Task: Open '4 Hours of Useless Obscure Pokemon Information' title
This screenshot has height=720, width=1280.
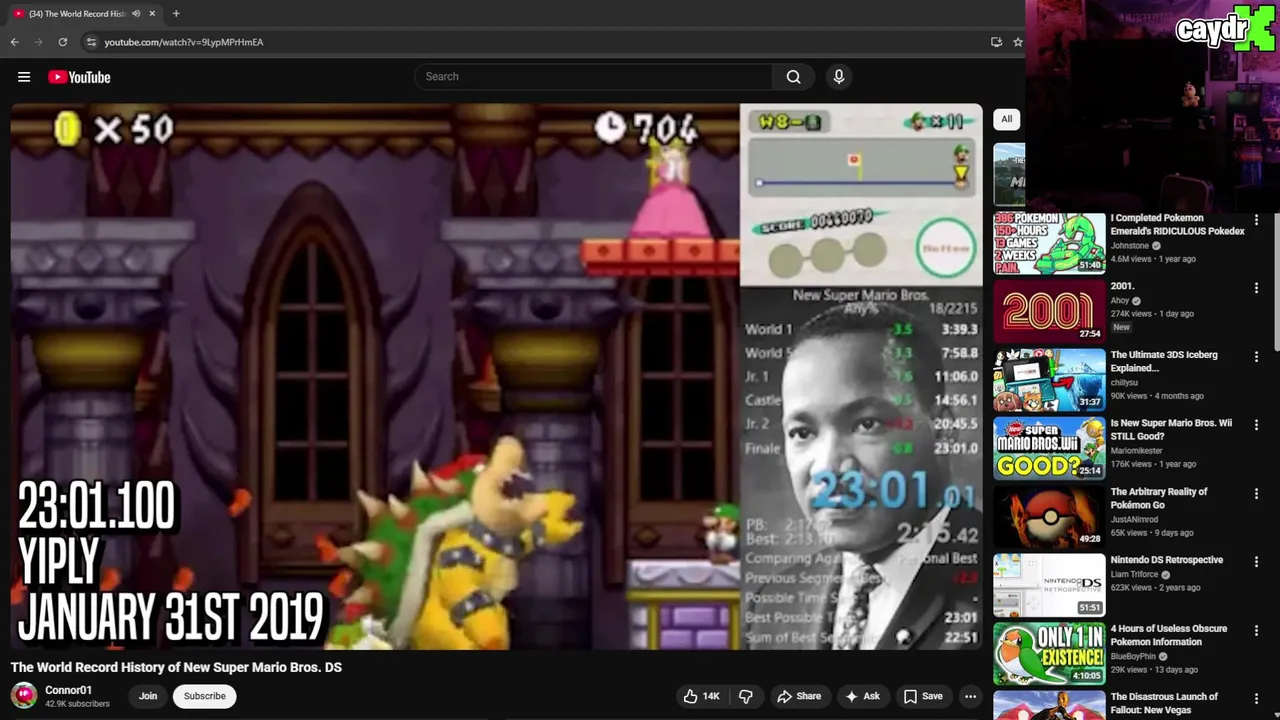Action: tap(1168, 635)
